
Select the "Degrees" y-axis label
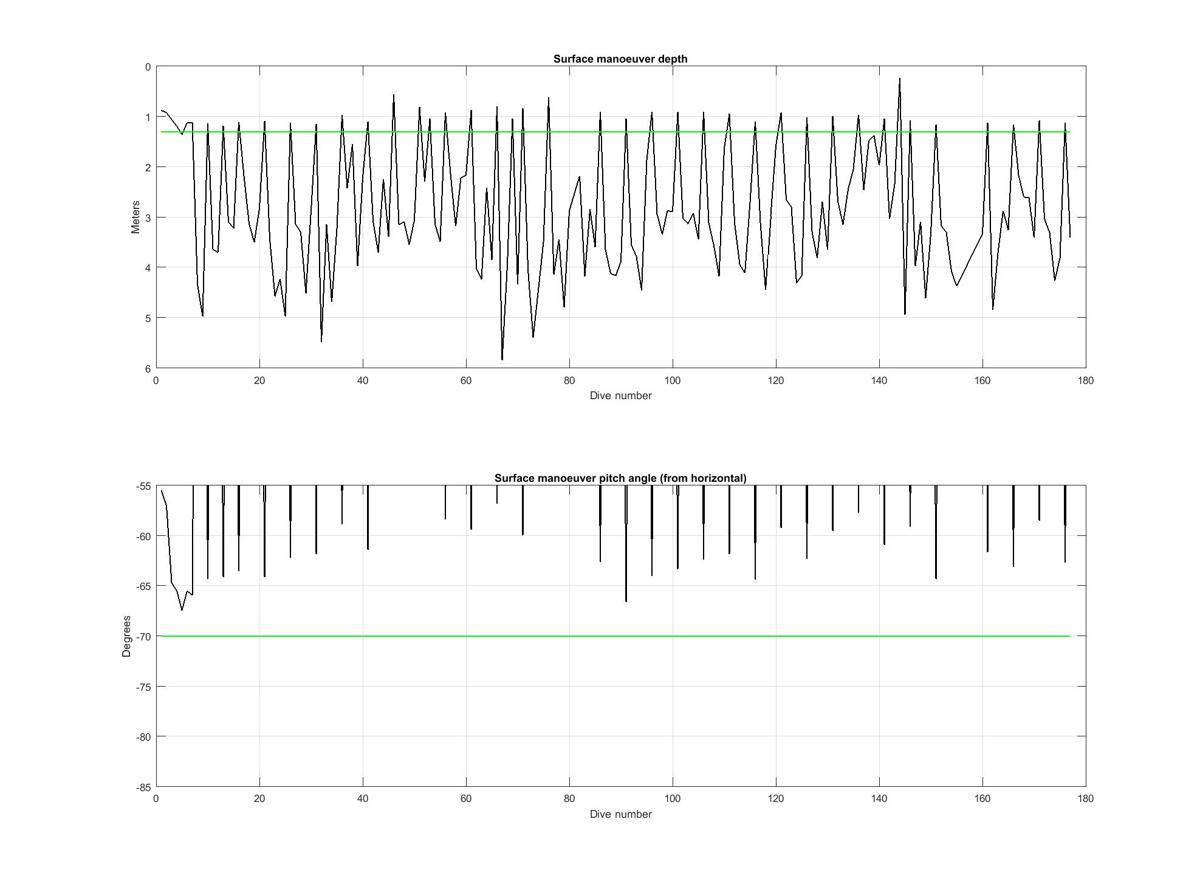127,636
